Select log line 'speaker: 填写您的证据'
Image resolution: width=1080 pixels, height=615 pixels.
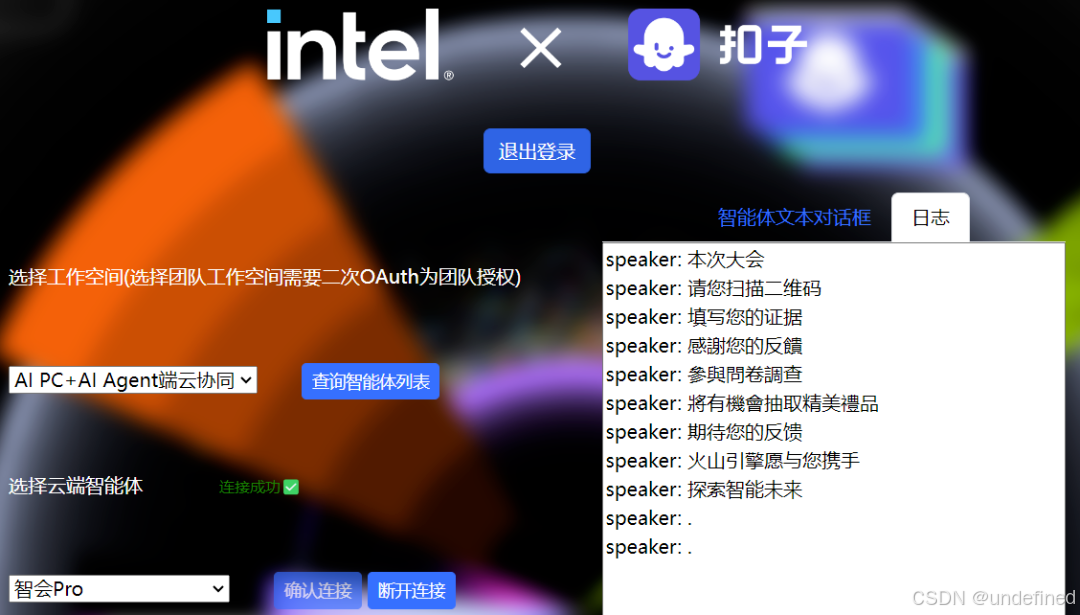pos(704,317)
